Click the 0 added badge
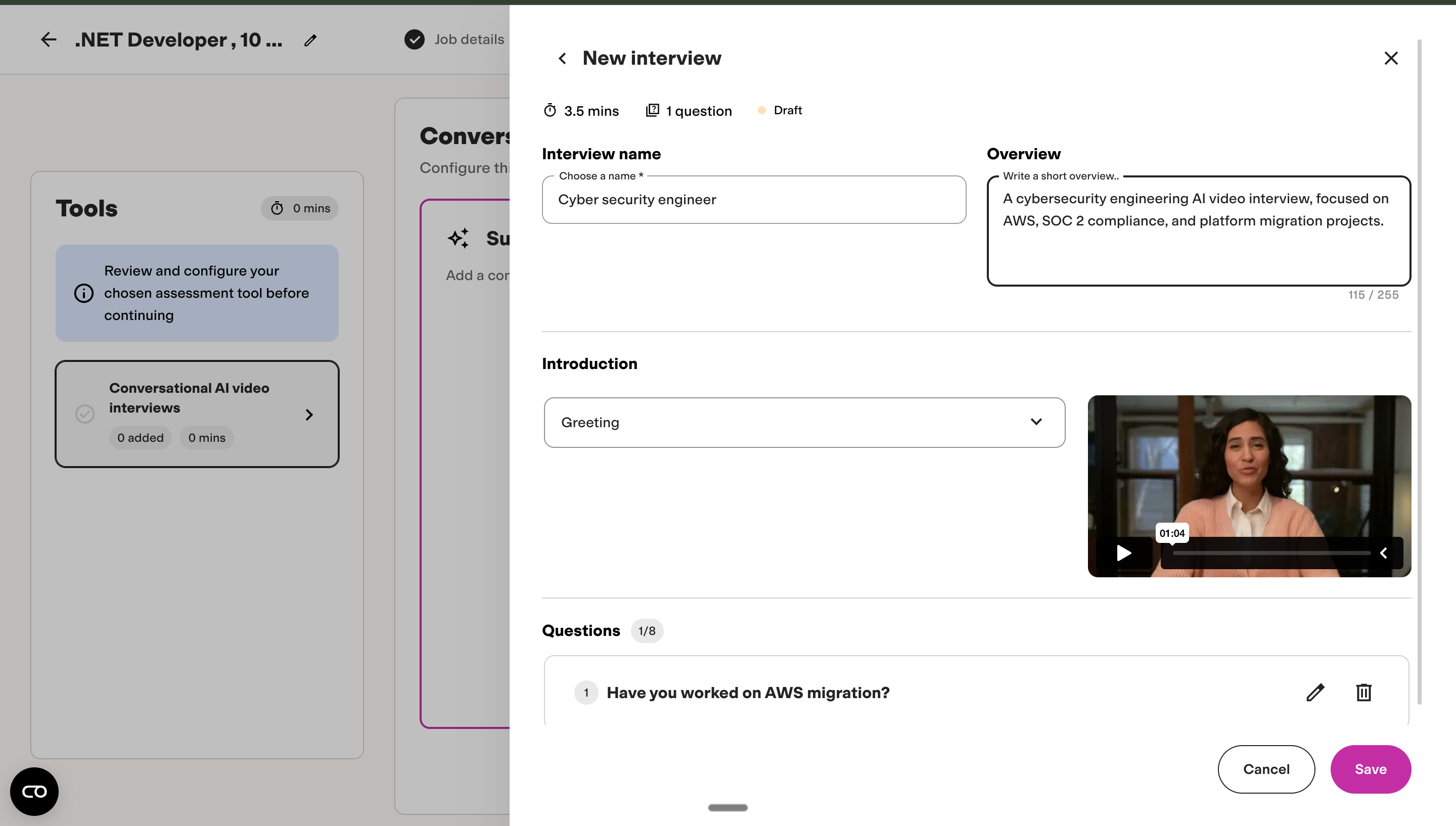This screenshot has height=826, width=1456. pyautogui.click(x=140, y=438)
